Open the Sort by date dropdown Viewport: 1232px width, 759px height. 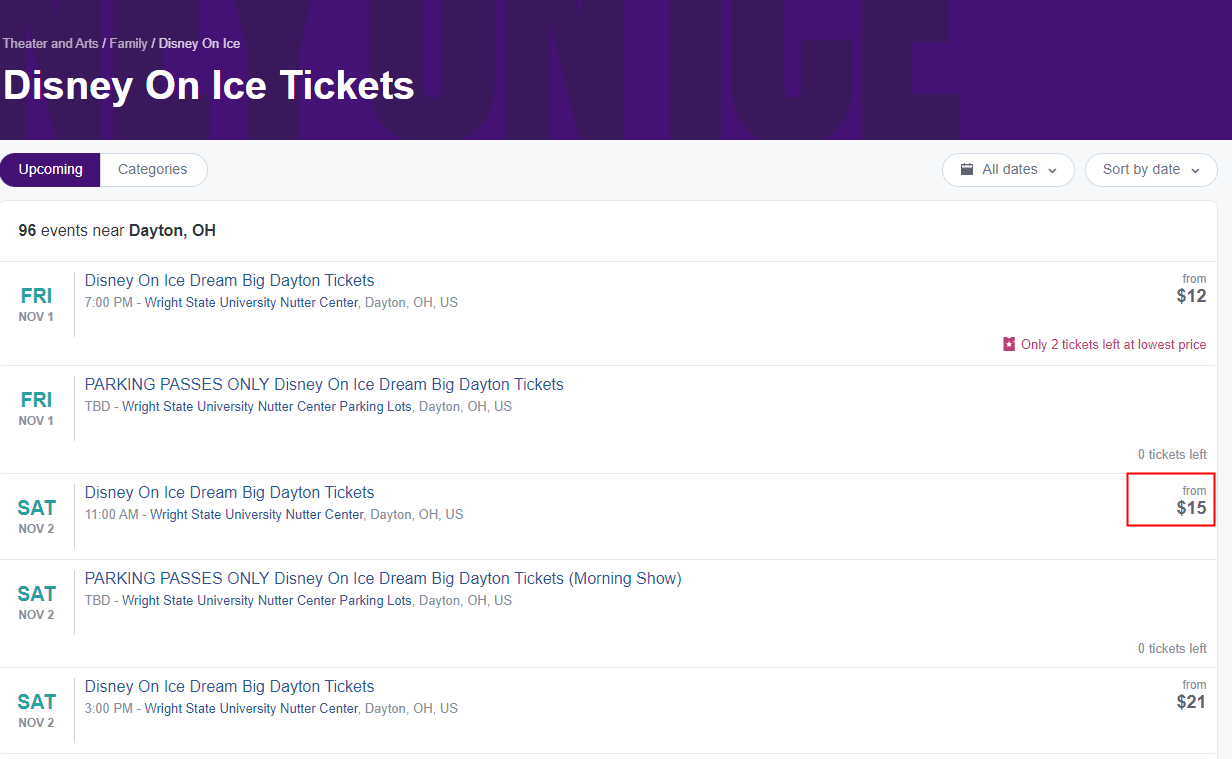pyautogui.click(x=1151, y=170)
